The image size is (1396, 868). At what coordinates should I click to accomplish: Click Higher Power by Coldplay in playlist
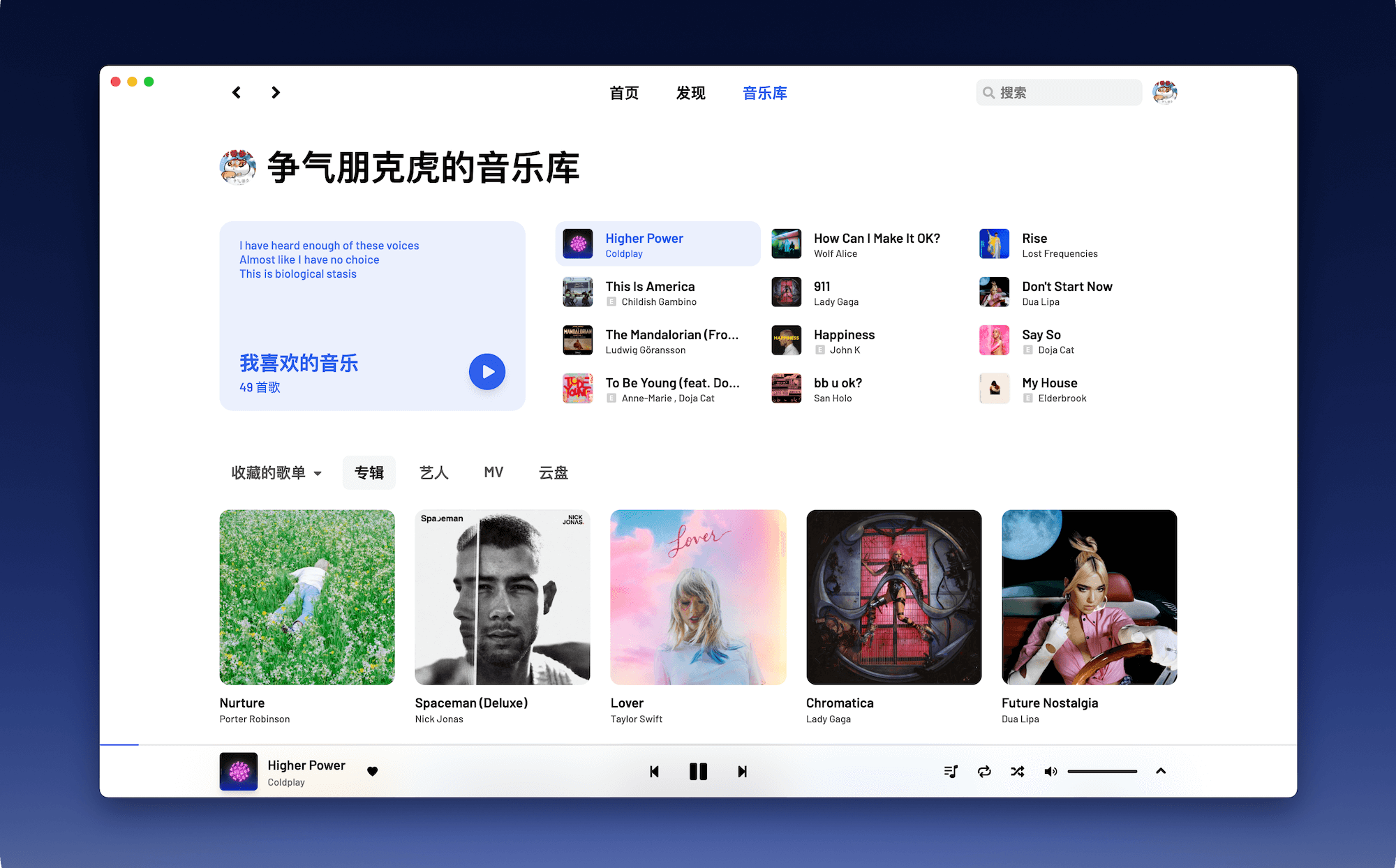[656, 244]
